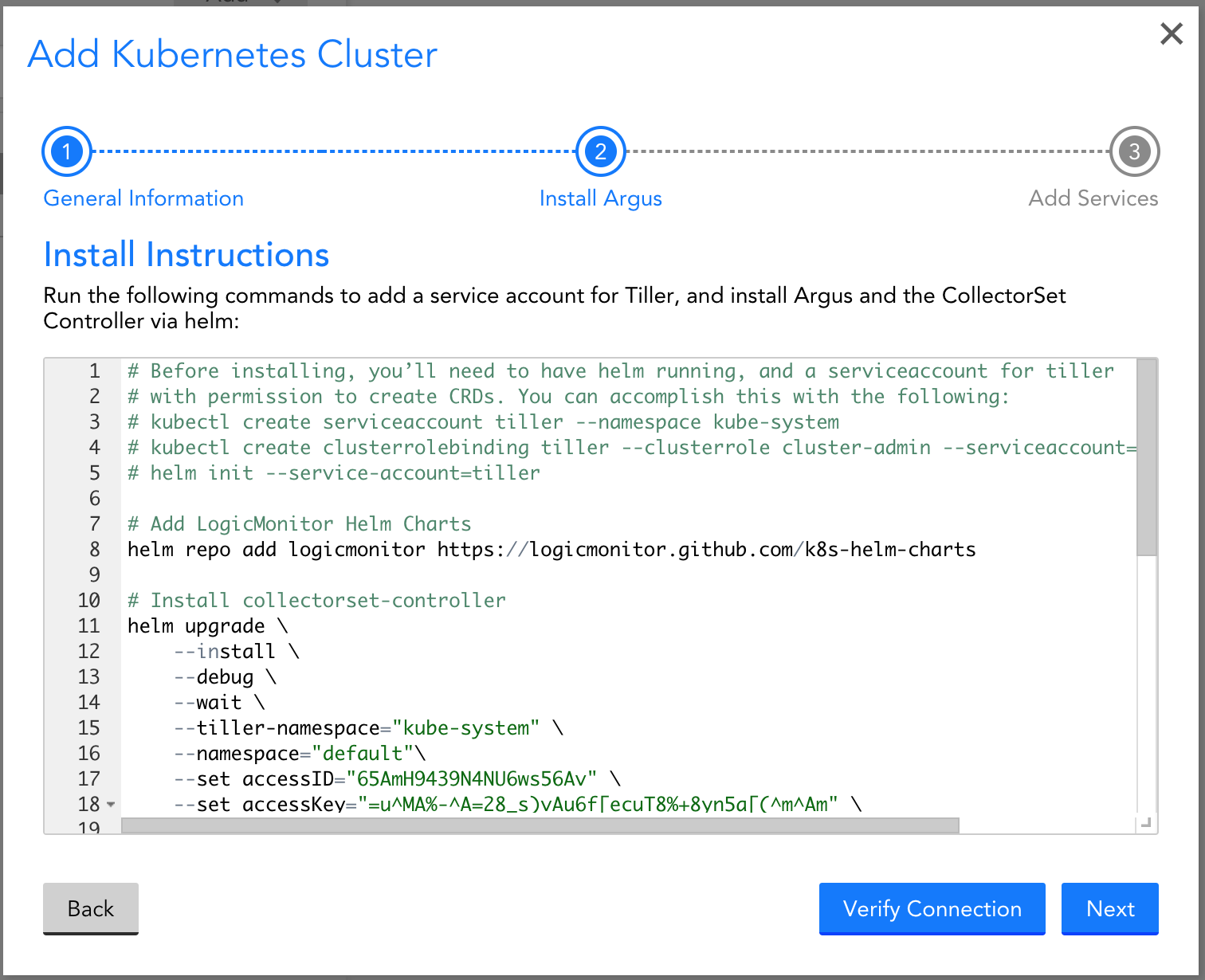Click the Add Kubernetes Cluster title
This screenshot has height=980, width=1205.
pos(233,55)
